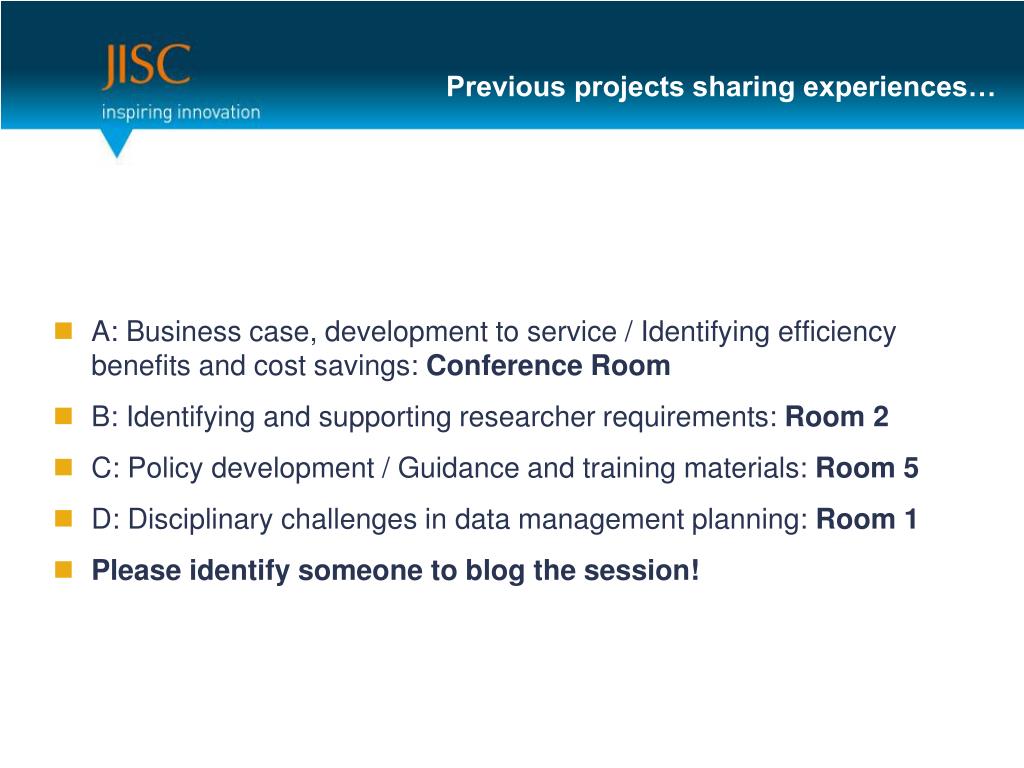1024x768 pixels.
Task: Click the orange bullet beside item C
Action: (63, 468)
